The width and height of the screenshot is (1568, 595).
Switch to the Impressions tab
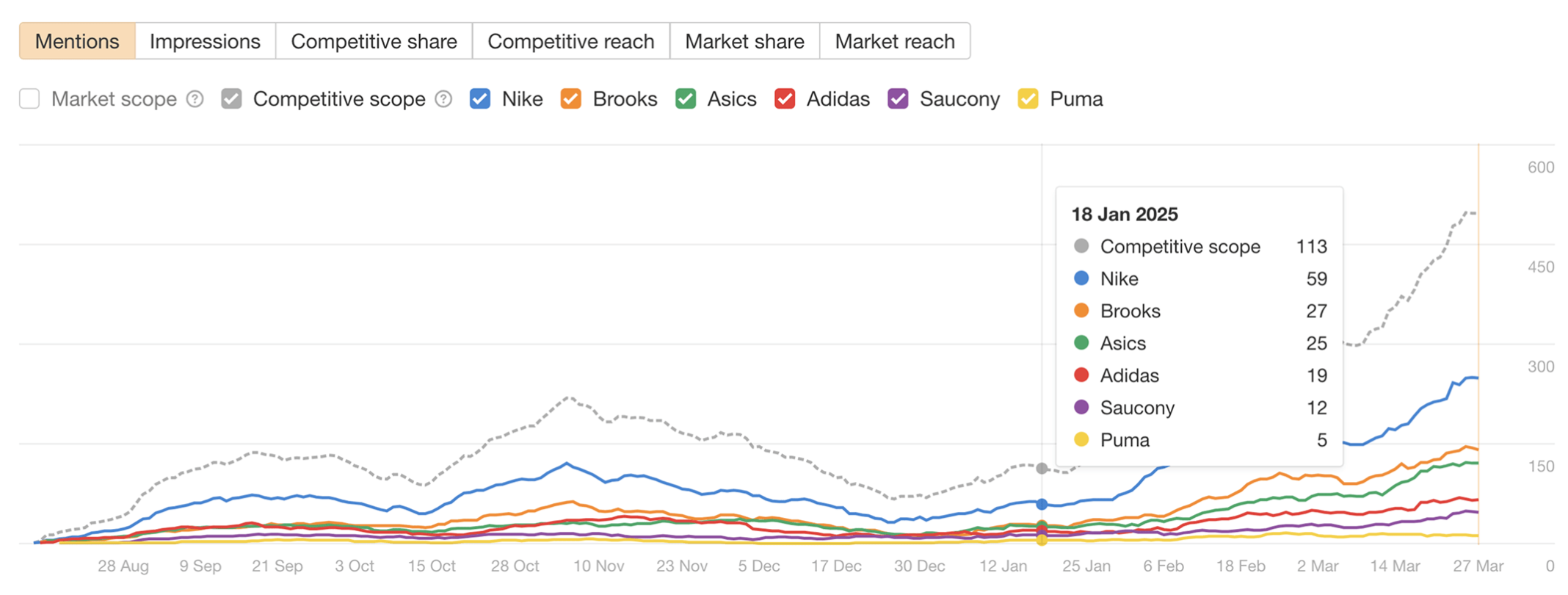pyautogui.click(x=205, y=41)
